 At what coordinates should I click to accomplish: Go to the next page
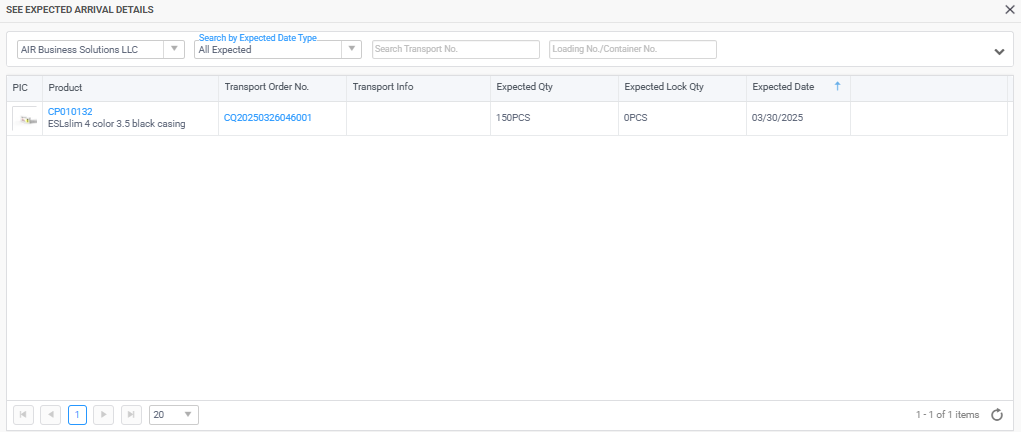click(103, 415)
